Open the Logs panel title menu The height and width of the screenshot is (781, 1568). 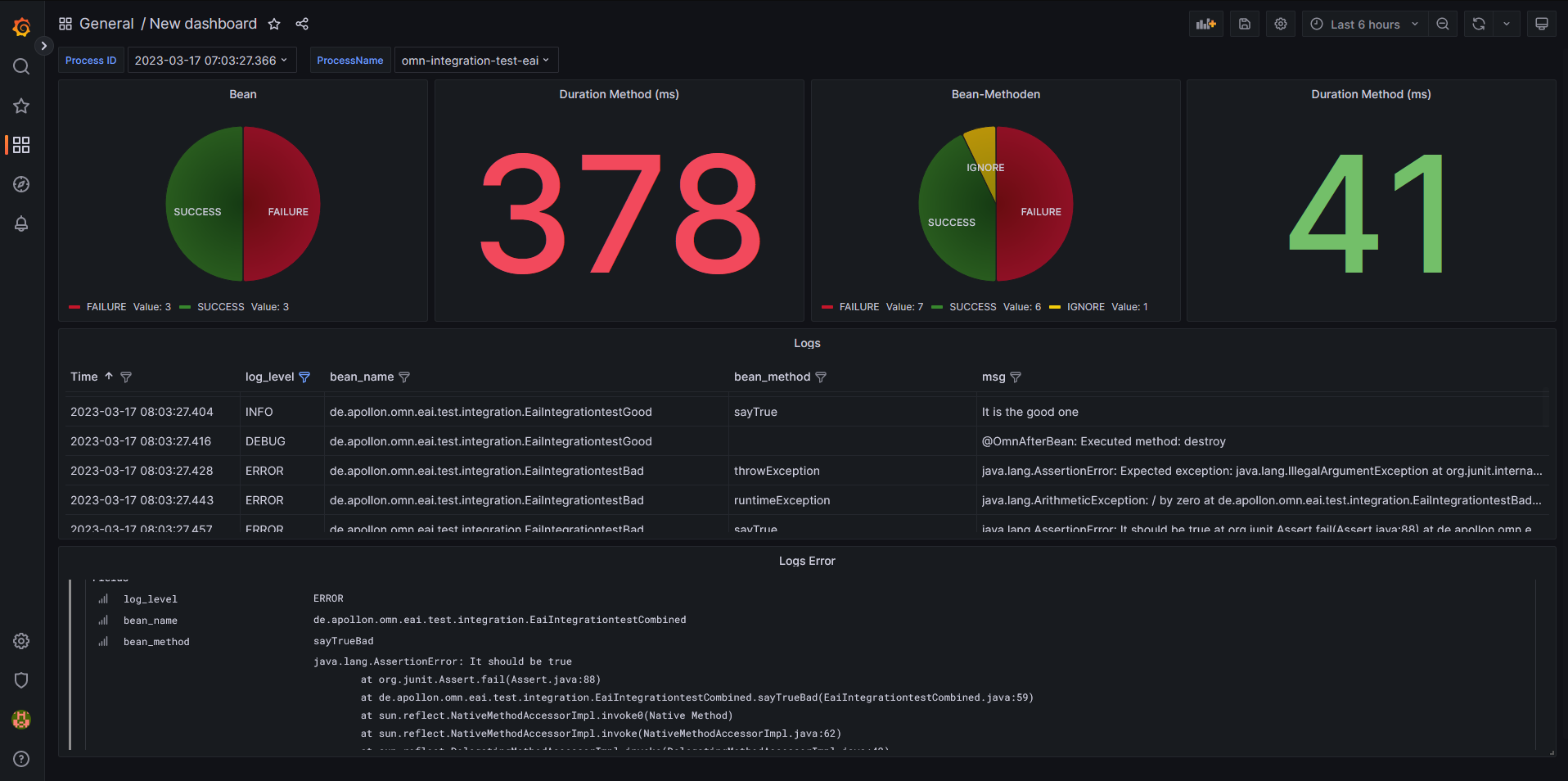[x=806, y=343]
